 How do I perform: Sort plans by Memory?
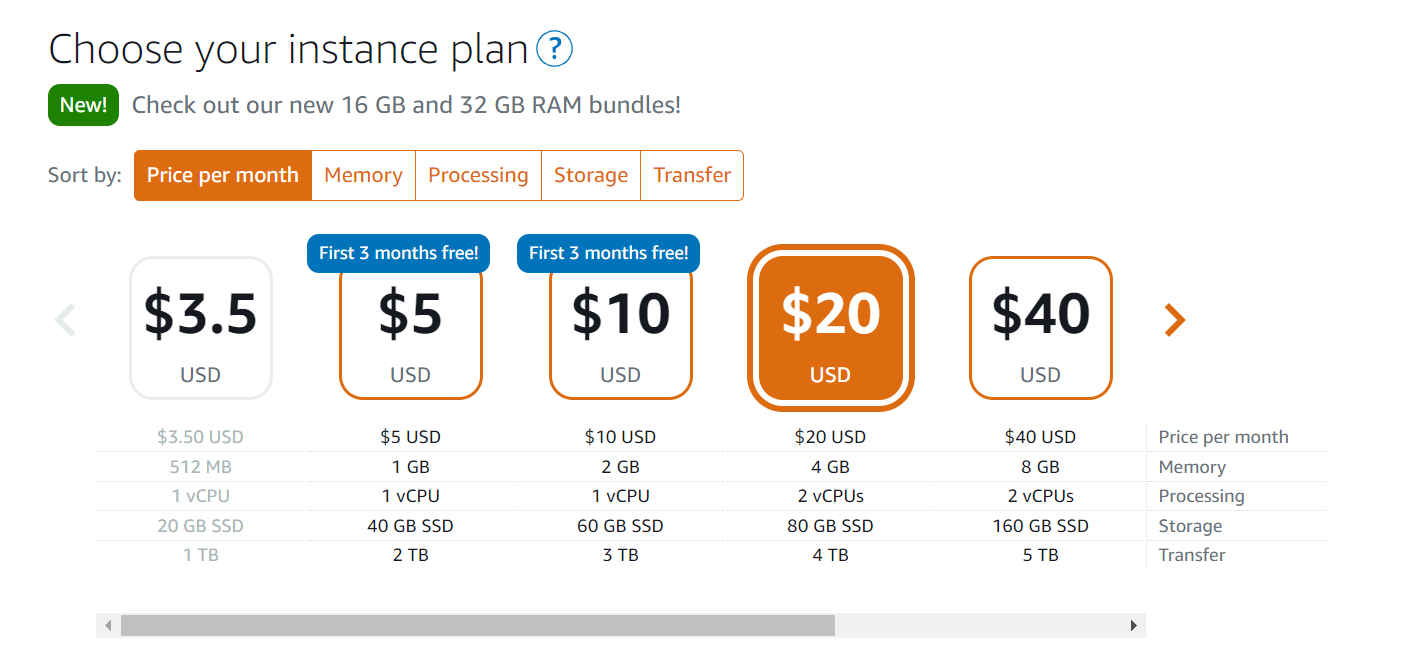363,175
